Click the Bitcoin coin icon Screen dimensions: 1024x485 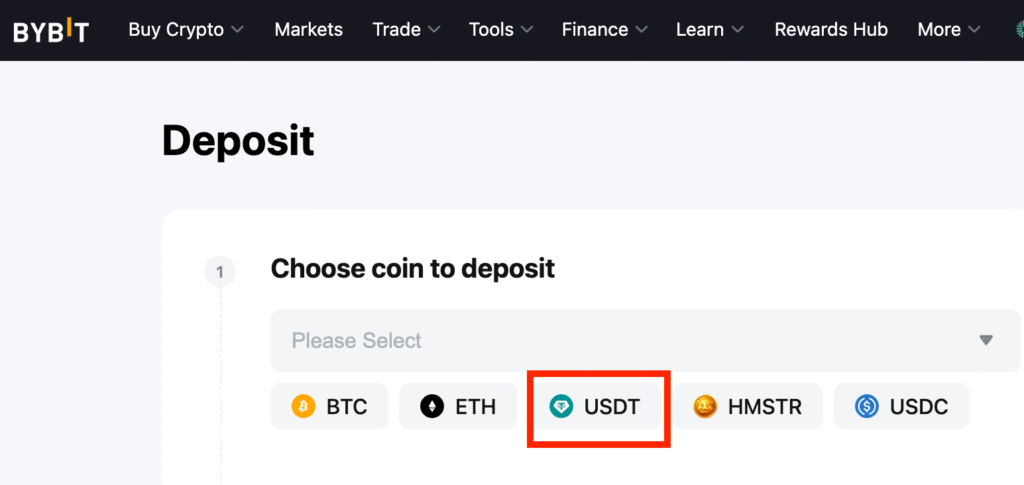tap(303, 407)
